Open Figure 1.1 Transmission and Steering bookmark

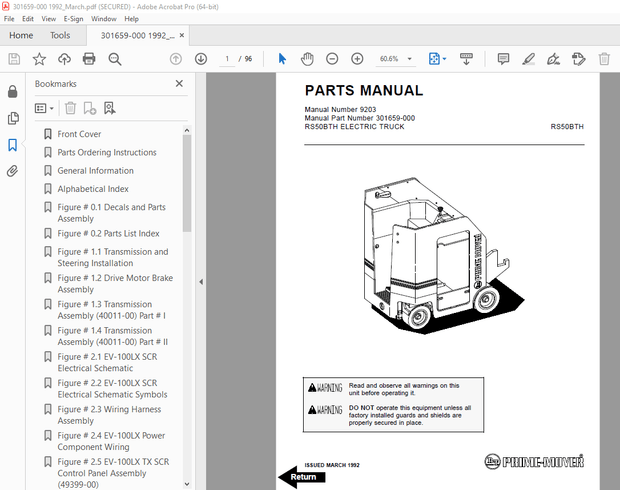click(113, 257)
